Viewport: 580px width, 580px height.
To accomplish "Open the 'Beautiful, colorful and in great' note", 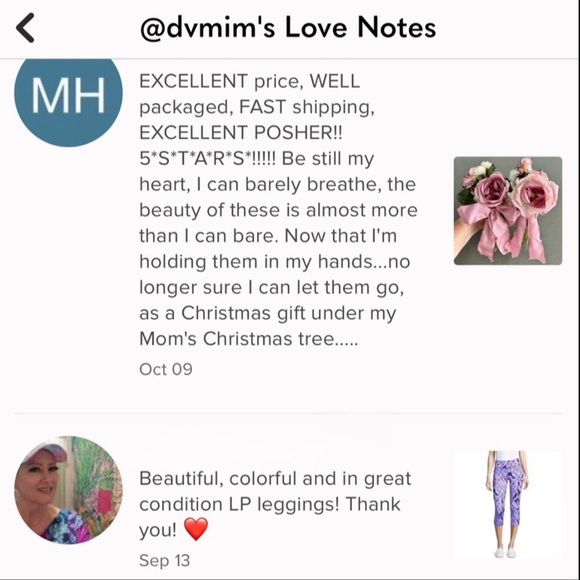I will 275,479.
